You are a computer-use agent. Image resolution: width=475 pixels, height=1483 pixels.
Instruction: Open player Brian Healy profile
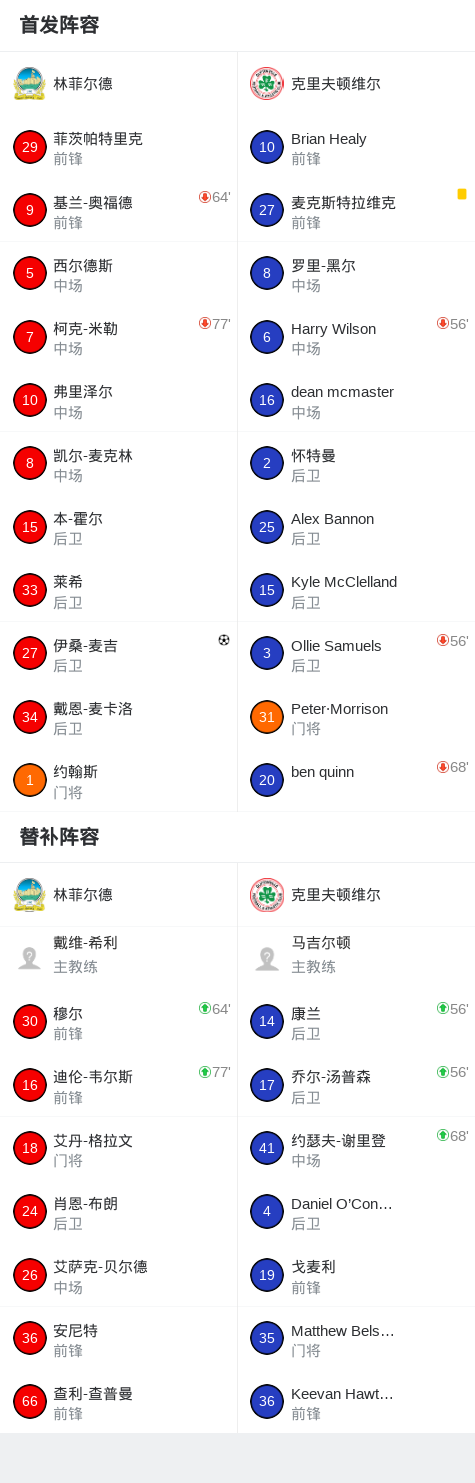click(356, 147)
